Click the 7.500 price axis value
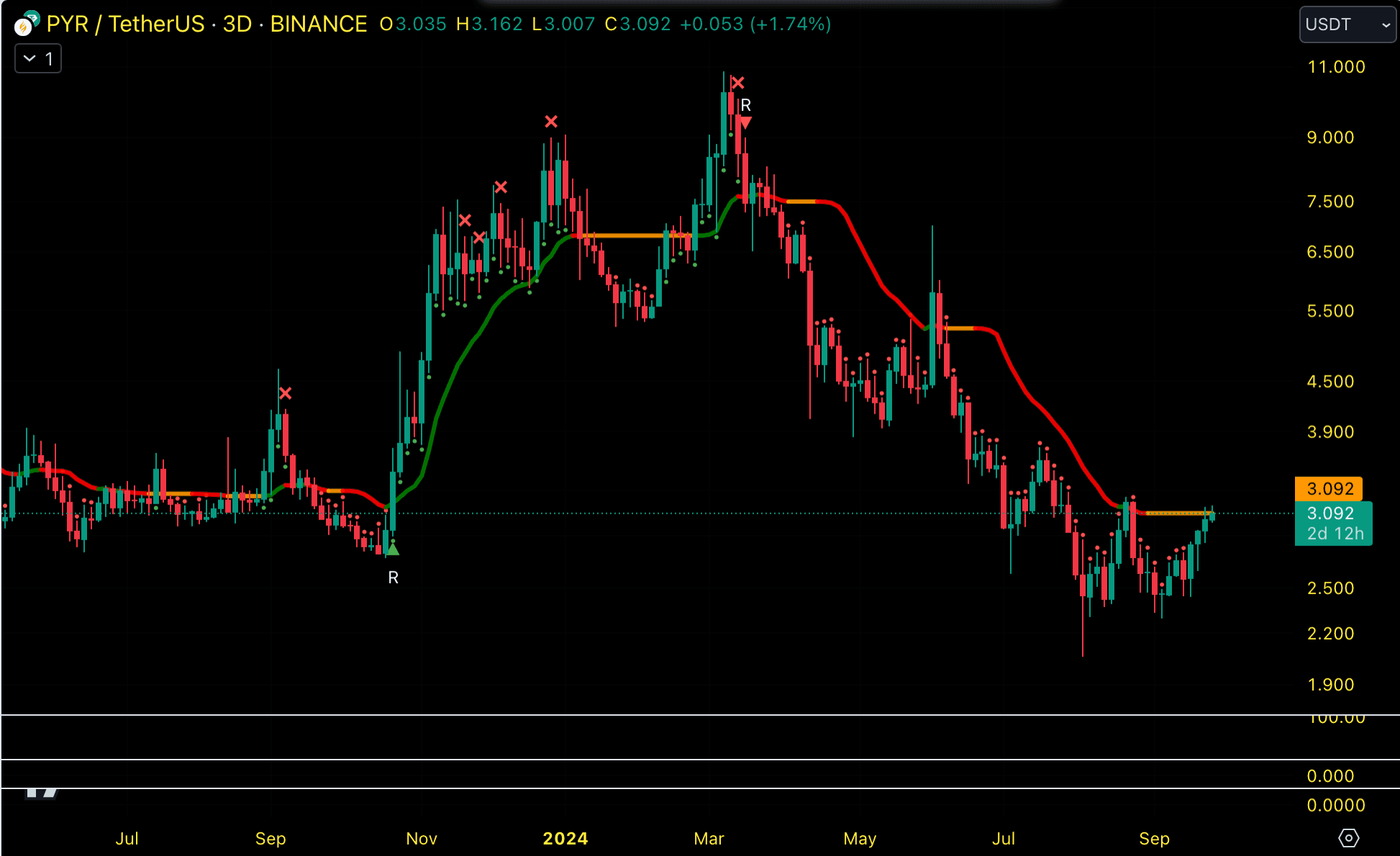The image size is (1400, 856). pos(1330,201)
